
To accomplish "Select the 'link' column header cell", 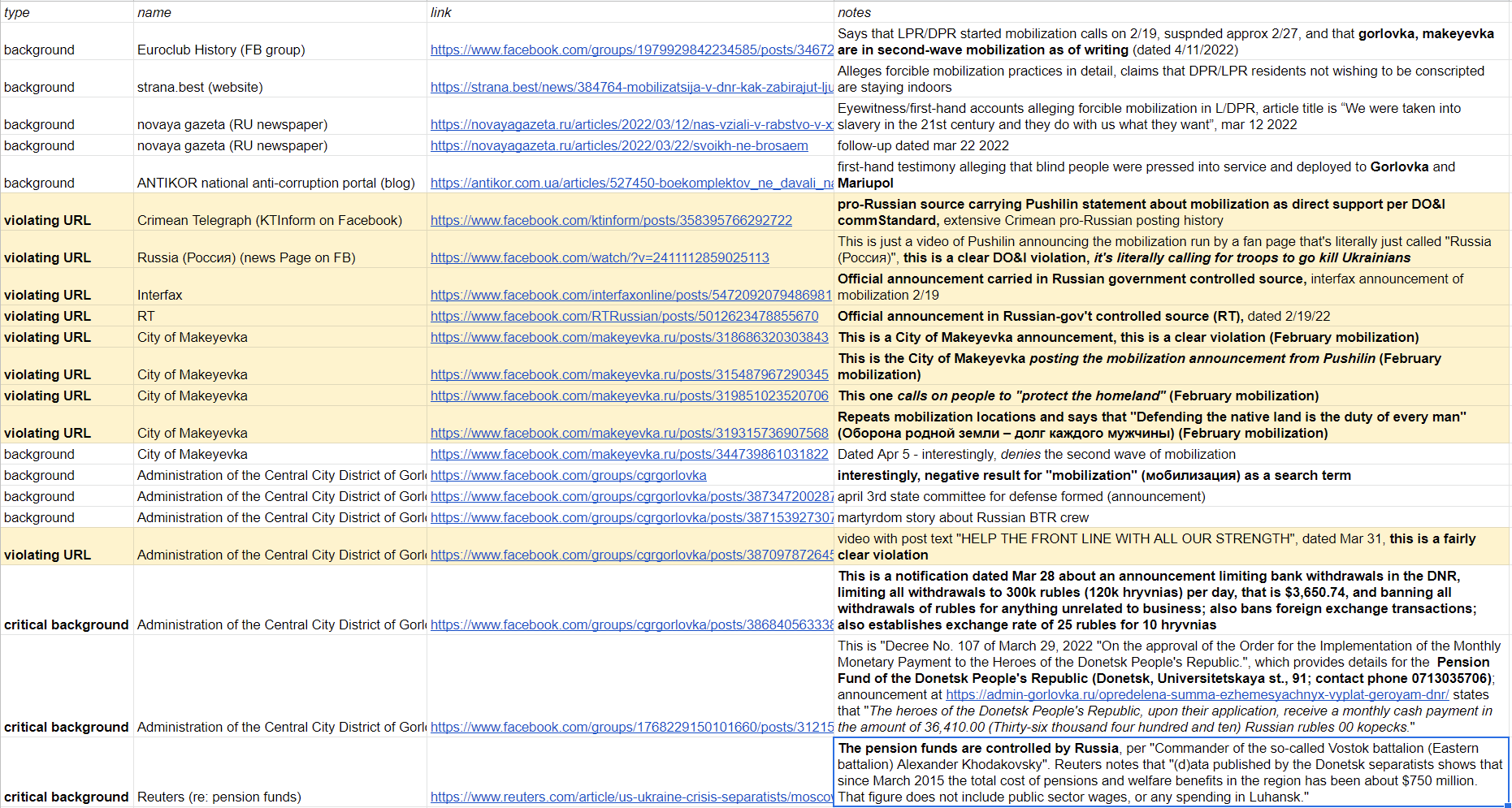I will pyautogui.click(x=630, y=12).
